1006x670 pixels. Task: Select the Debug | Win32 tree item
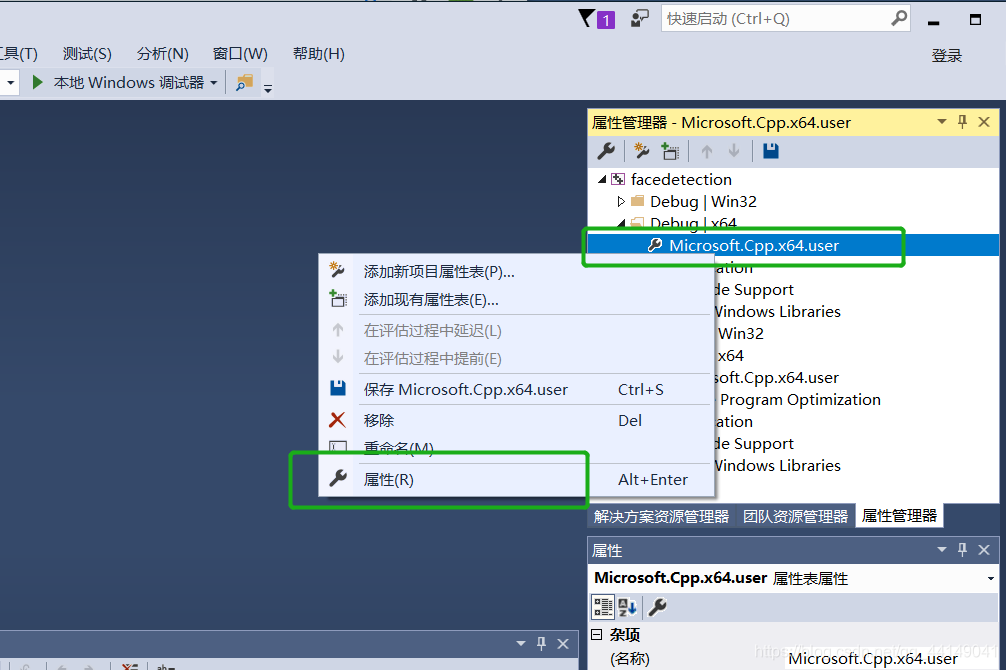coord(703,202)
